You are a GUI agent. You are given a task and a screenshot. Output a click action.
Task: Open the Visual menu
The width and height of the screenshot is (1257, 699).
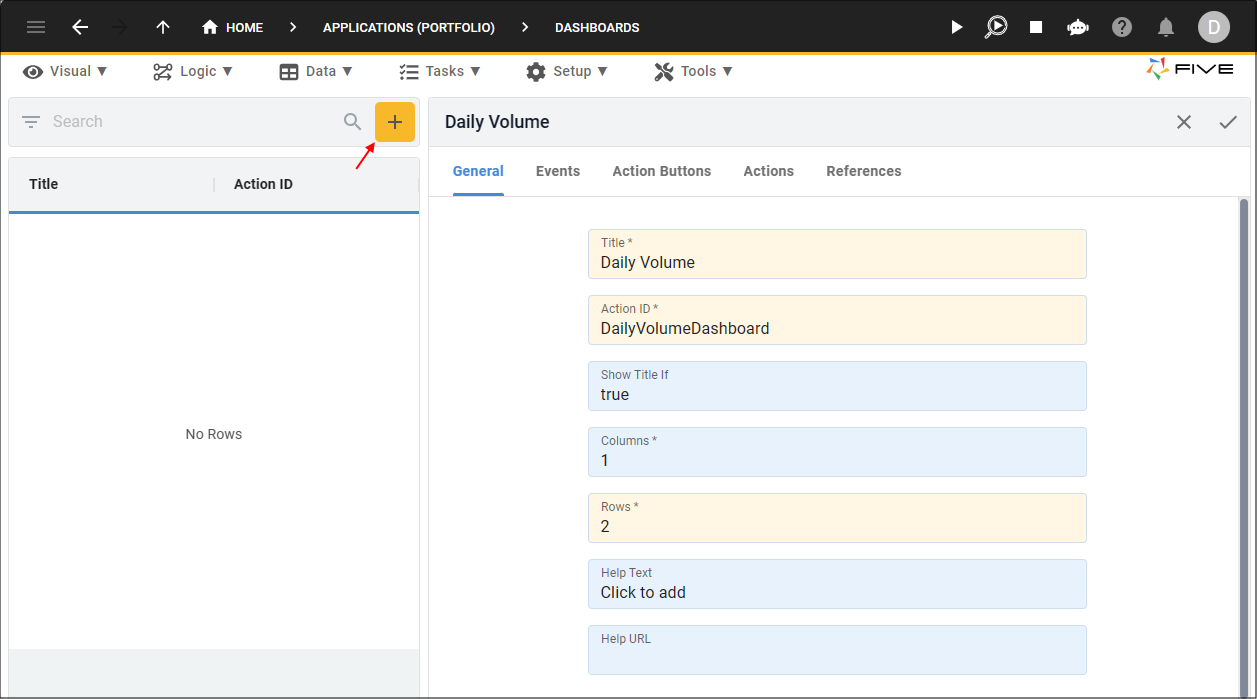[65, 71]
